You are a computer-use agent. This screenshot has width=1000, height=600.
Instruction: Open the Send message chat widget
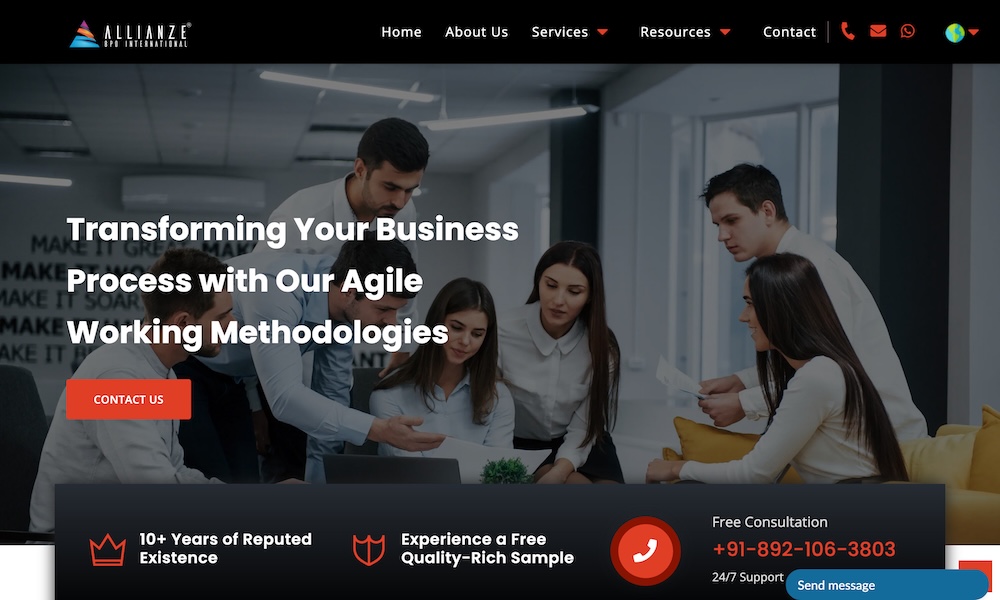click(x=886, y=585)
